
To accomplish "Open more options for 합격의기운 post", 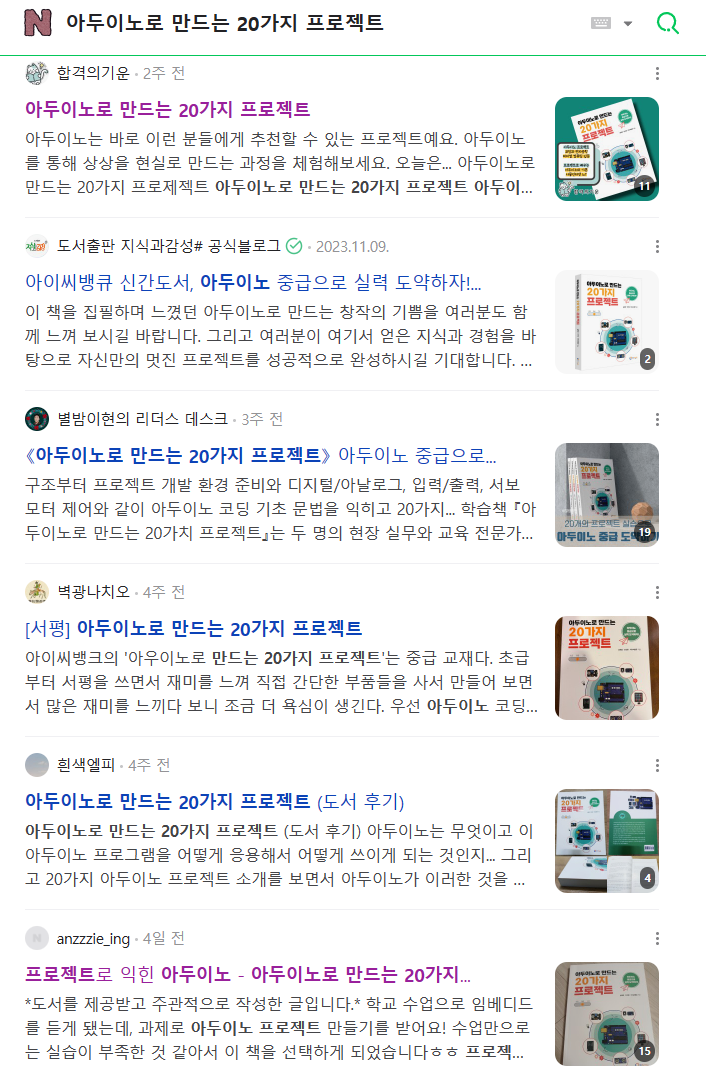I will point(657,74).
